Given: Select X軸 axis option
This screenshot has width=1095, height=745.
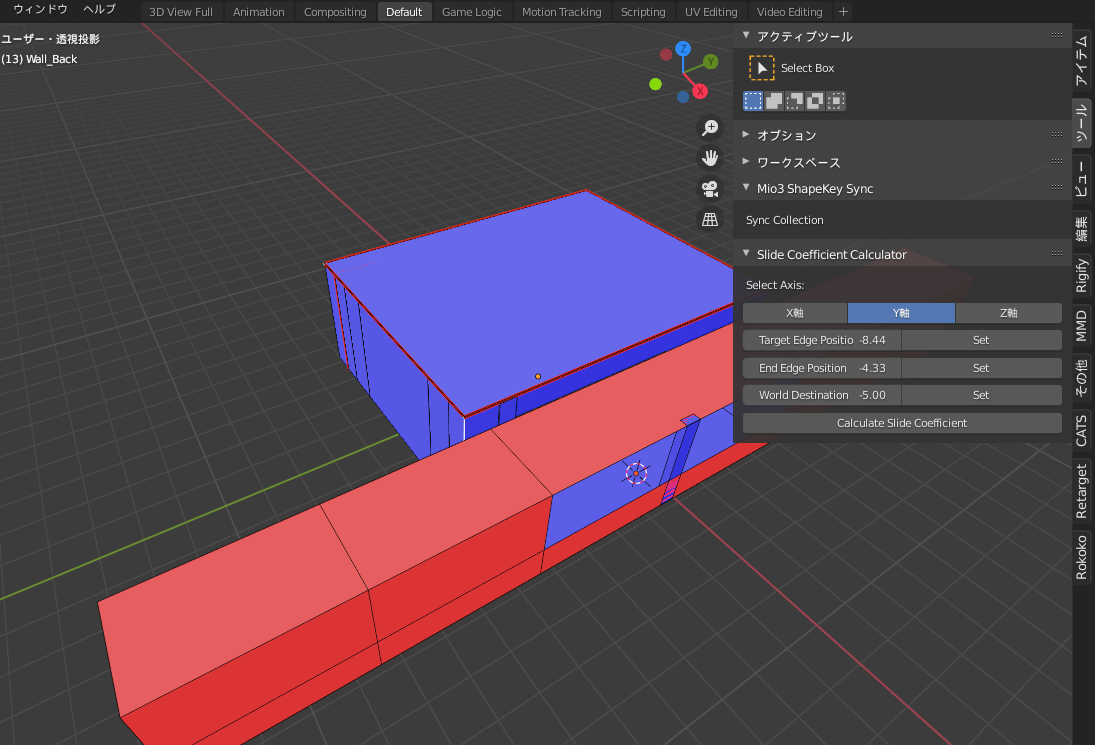Looking at the screenshot, I should pos(795,313).
